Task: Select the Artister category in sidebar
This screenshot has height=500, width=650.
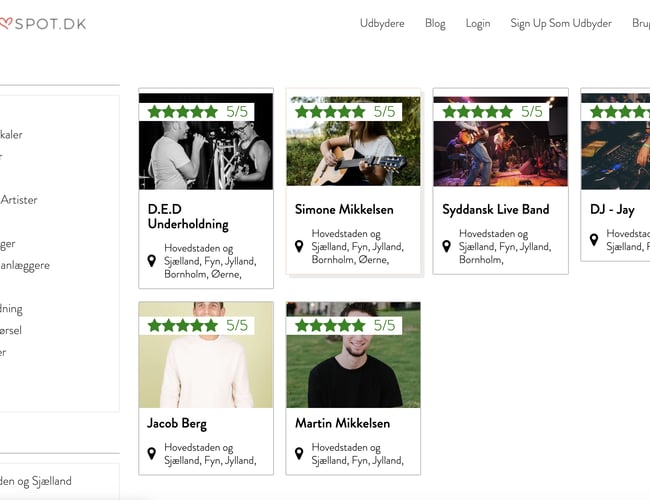Action: click(19, 200)
